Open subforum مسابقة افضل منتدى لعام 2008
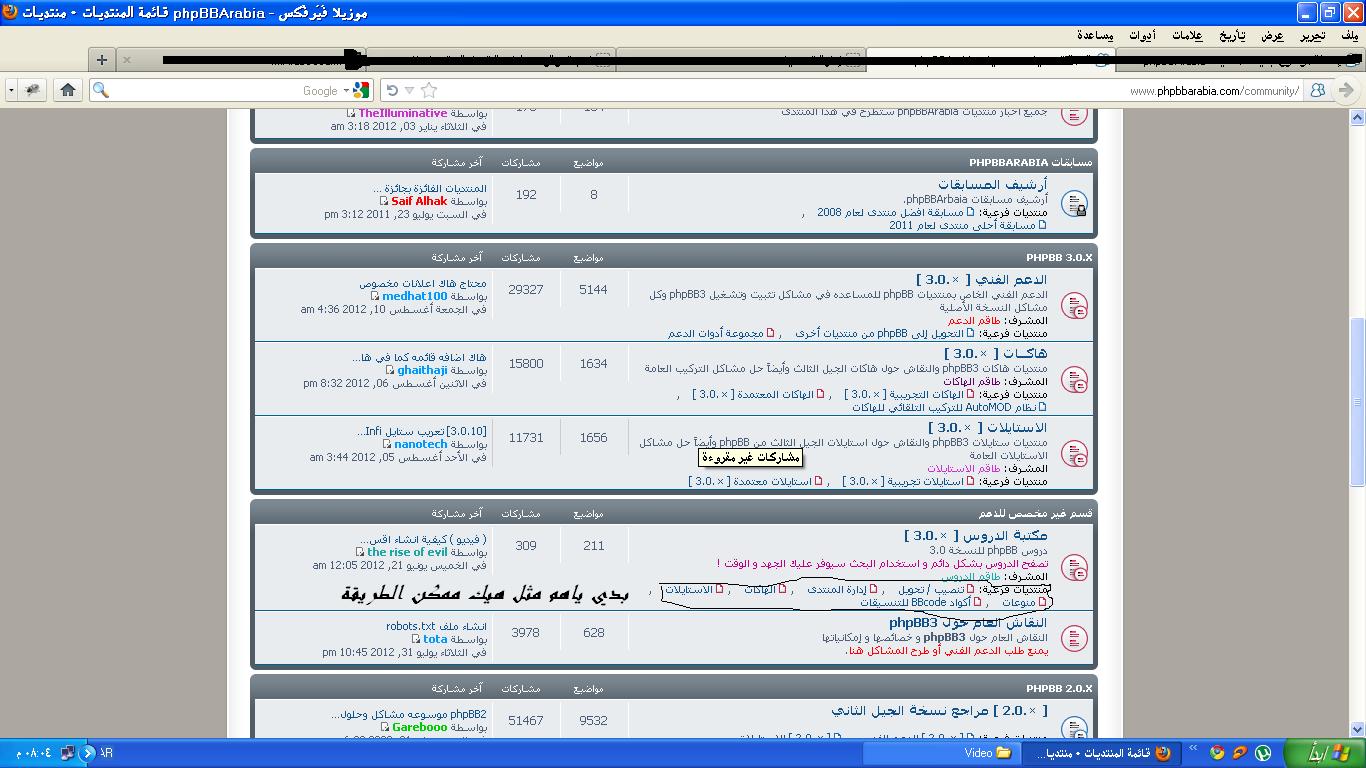This screenshot has height=768, width=1366. (x=890, y=212)
